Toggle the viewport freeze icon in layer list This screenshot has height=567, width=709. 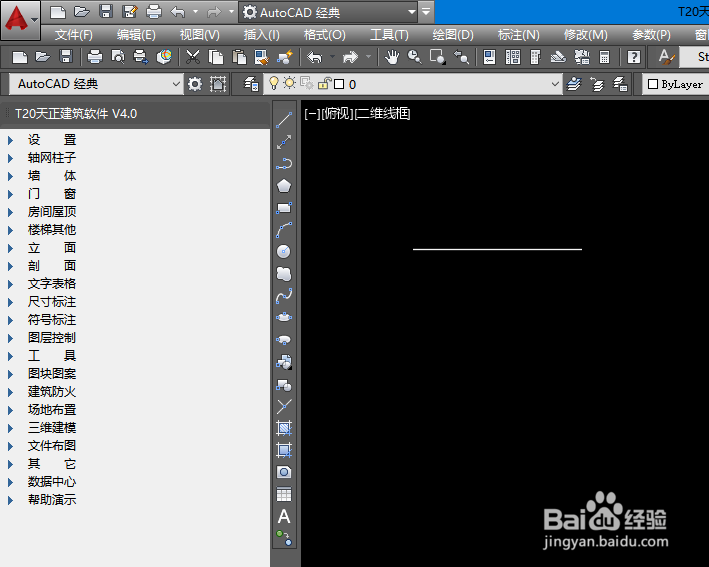tap(307, 84)
